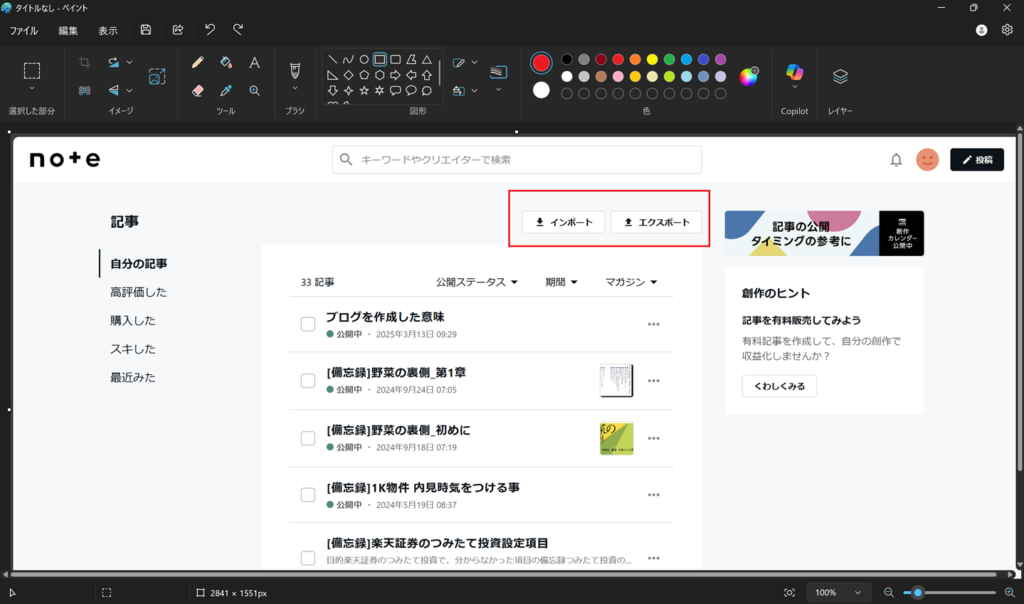The width and height of the screenshot is (1024, 604).
Task: Check the box for [備忘録]1K物件 article
Action: (308, 495)
